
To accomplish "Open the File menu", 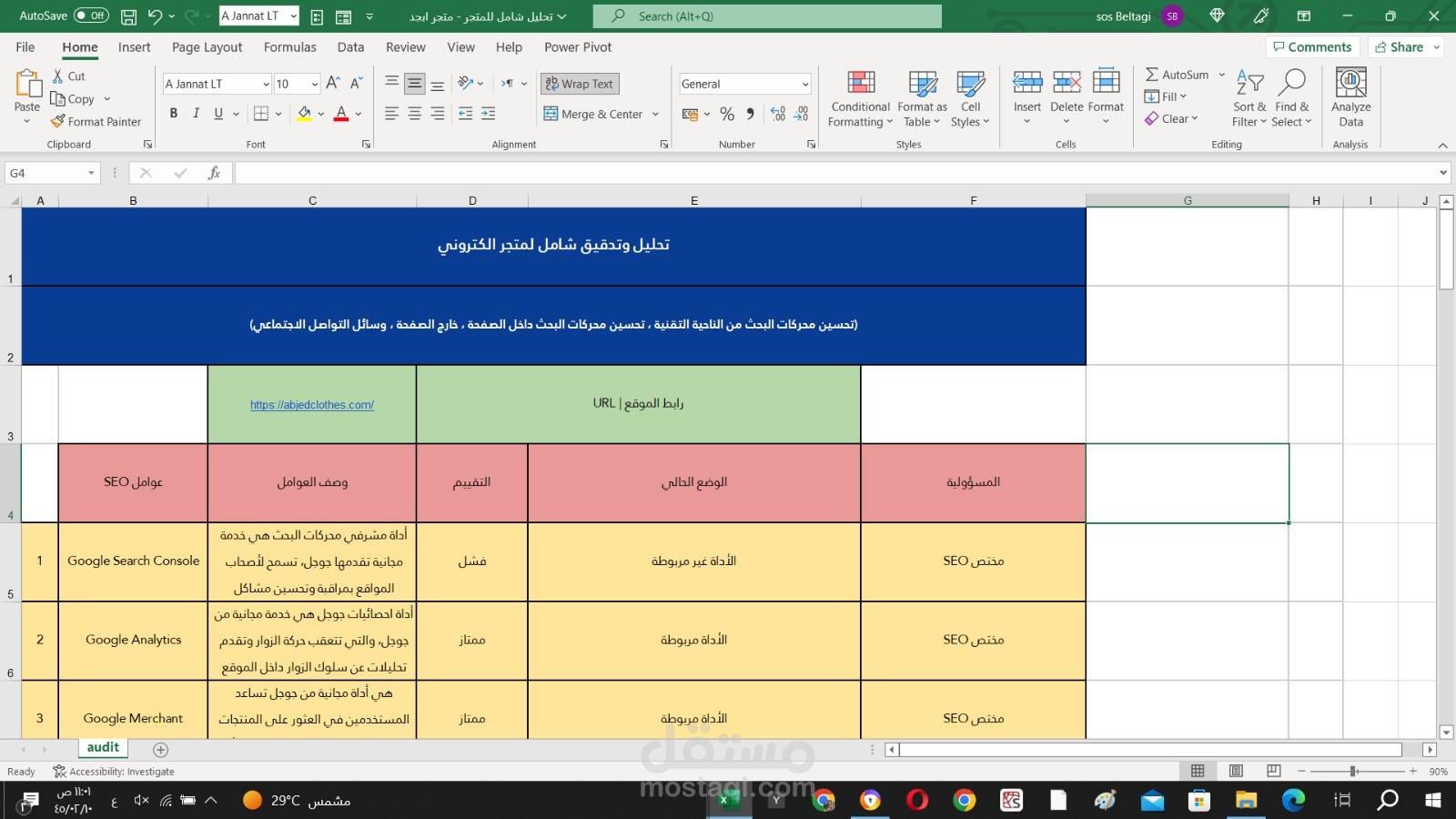I will click(x=25, y=47).
